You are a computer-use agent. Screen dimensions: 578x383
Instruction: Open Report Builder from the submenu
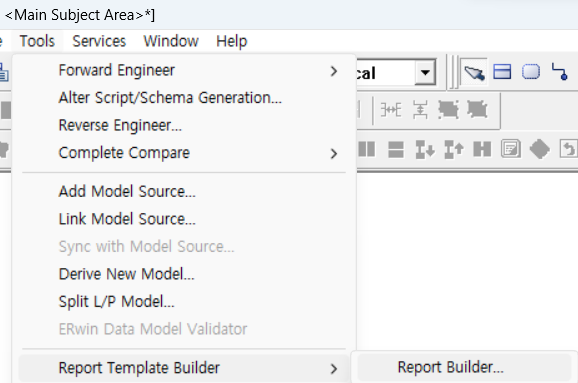(464, 368)
